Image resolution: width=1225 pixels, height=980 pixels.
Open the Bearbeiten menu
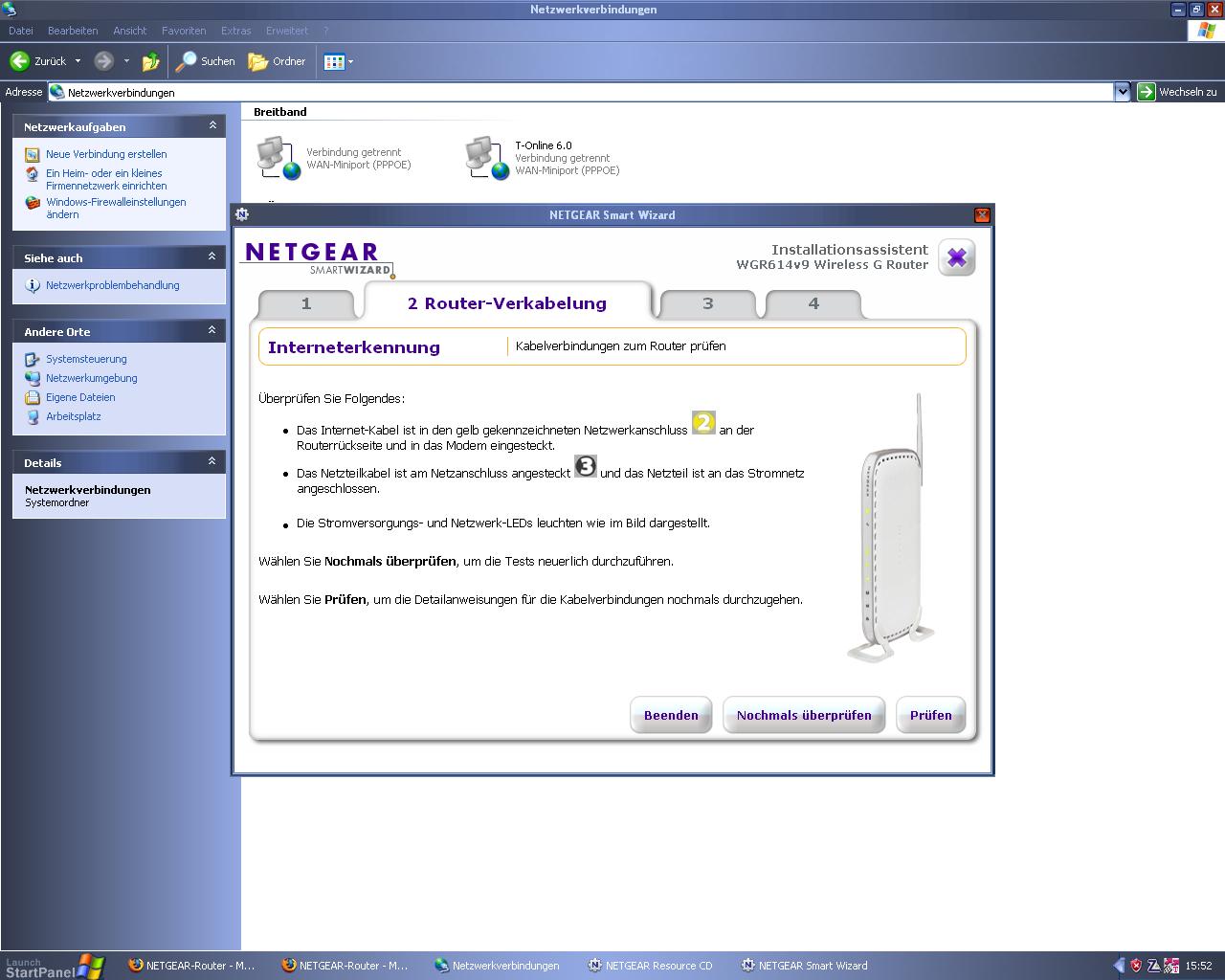pos(73,31)
